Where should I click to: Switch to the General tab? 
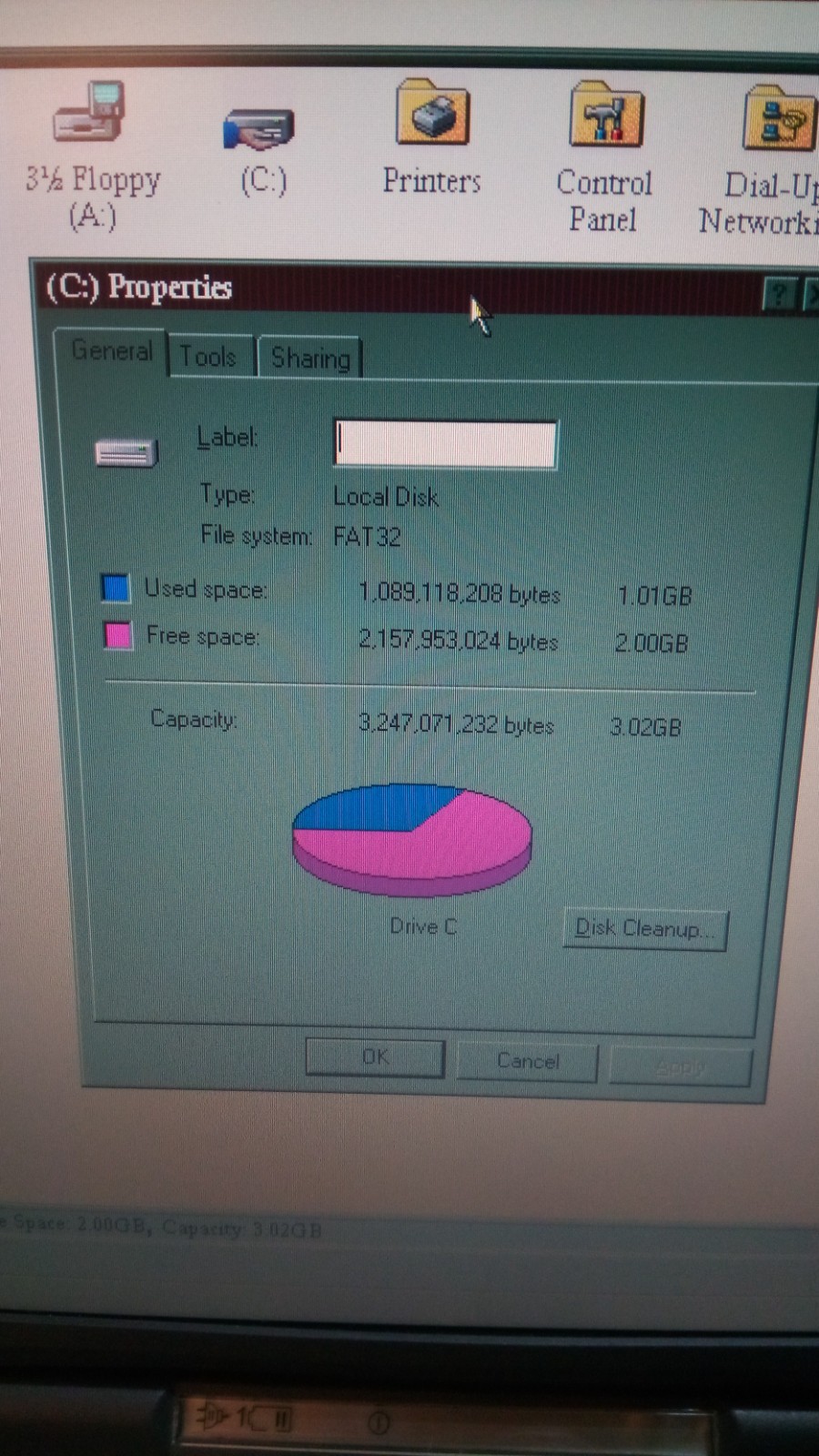click(111, 351)
